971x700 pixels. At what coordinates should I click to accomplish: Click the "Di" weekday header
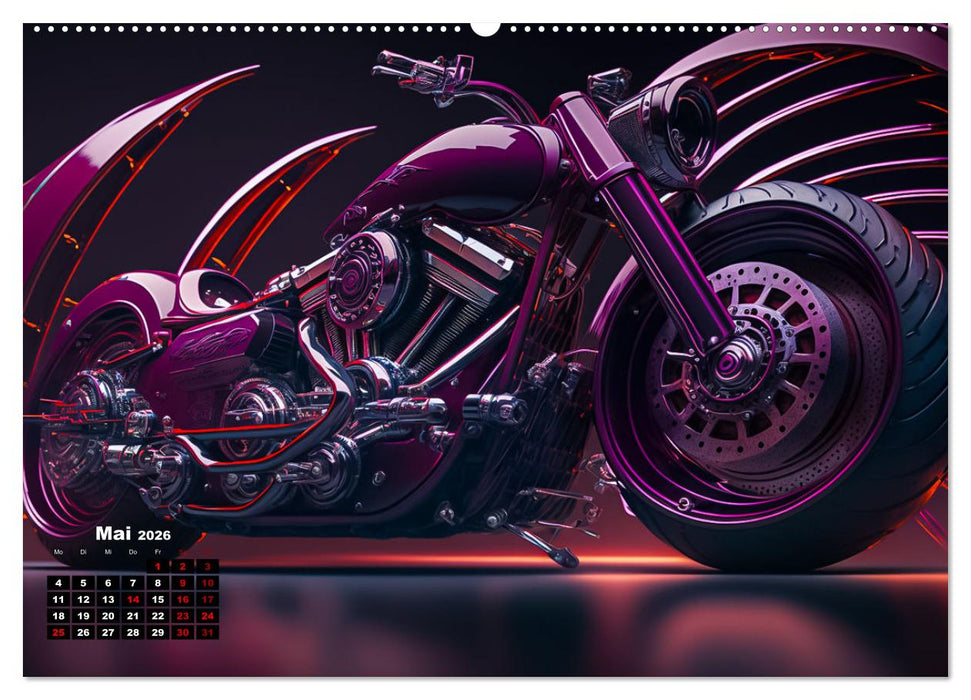[84, 552]
